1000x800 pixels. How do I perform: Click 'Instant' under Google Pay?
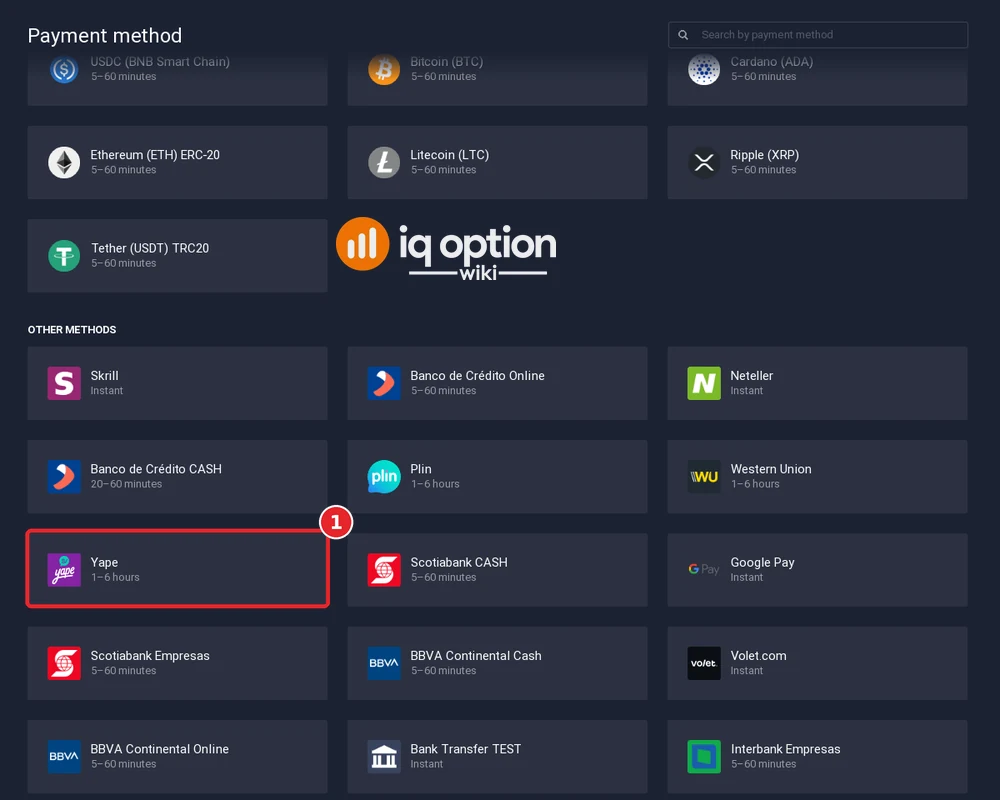(x=746, y=577)
